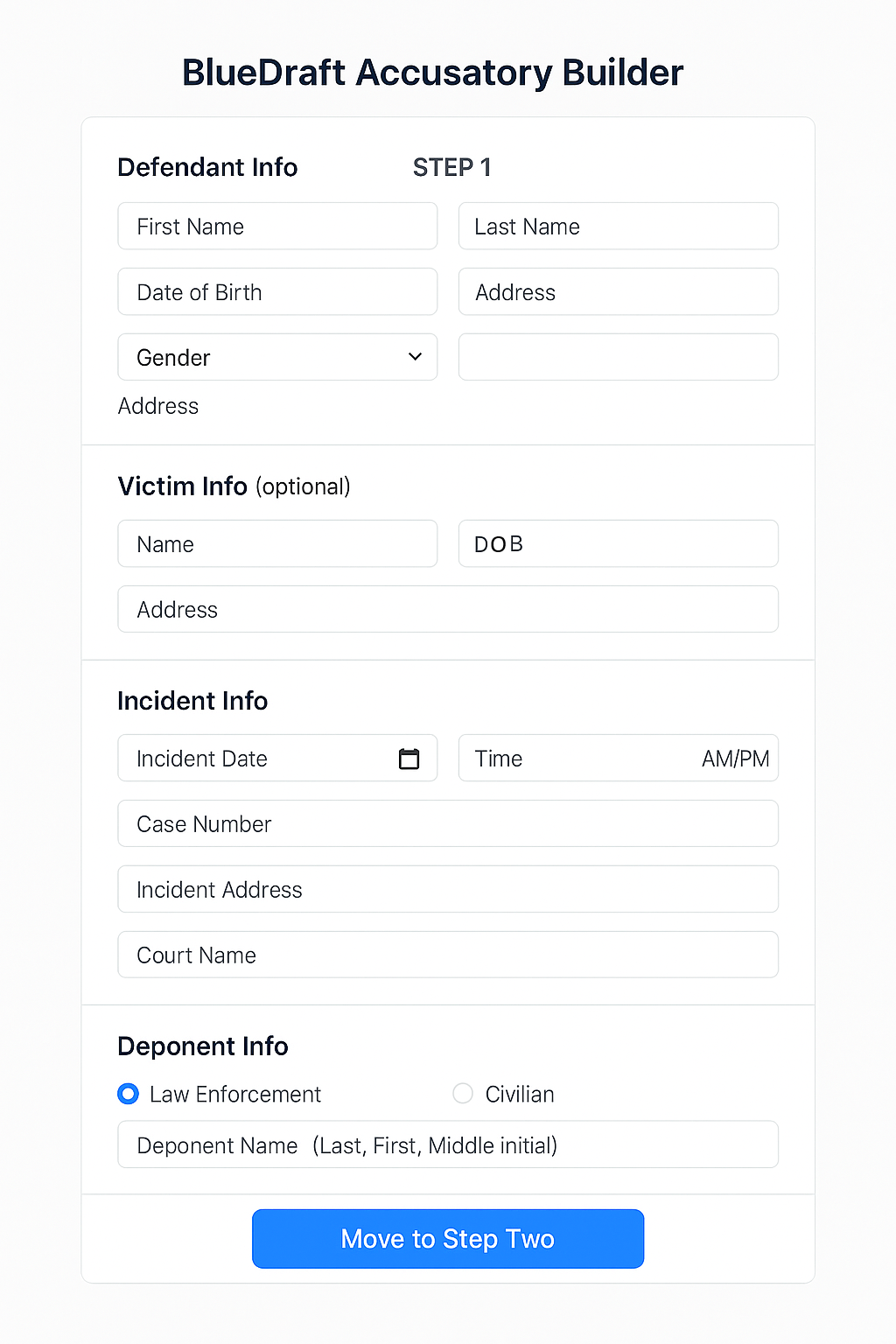Select the Date of Birth input
This screenshot has width=896, height=1344.
[x=277, y=292]
